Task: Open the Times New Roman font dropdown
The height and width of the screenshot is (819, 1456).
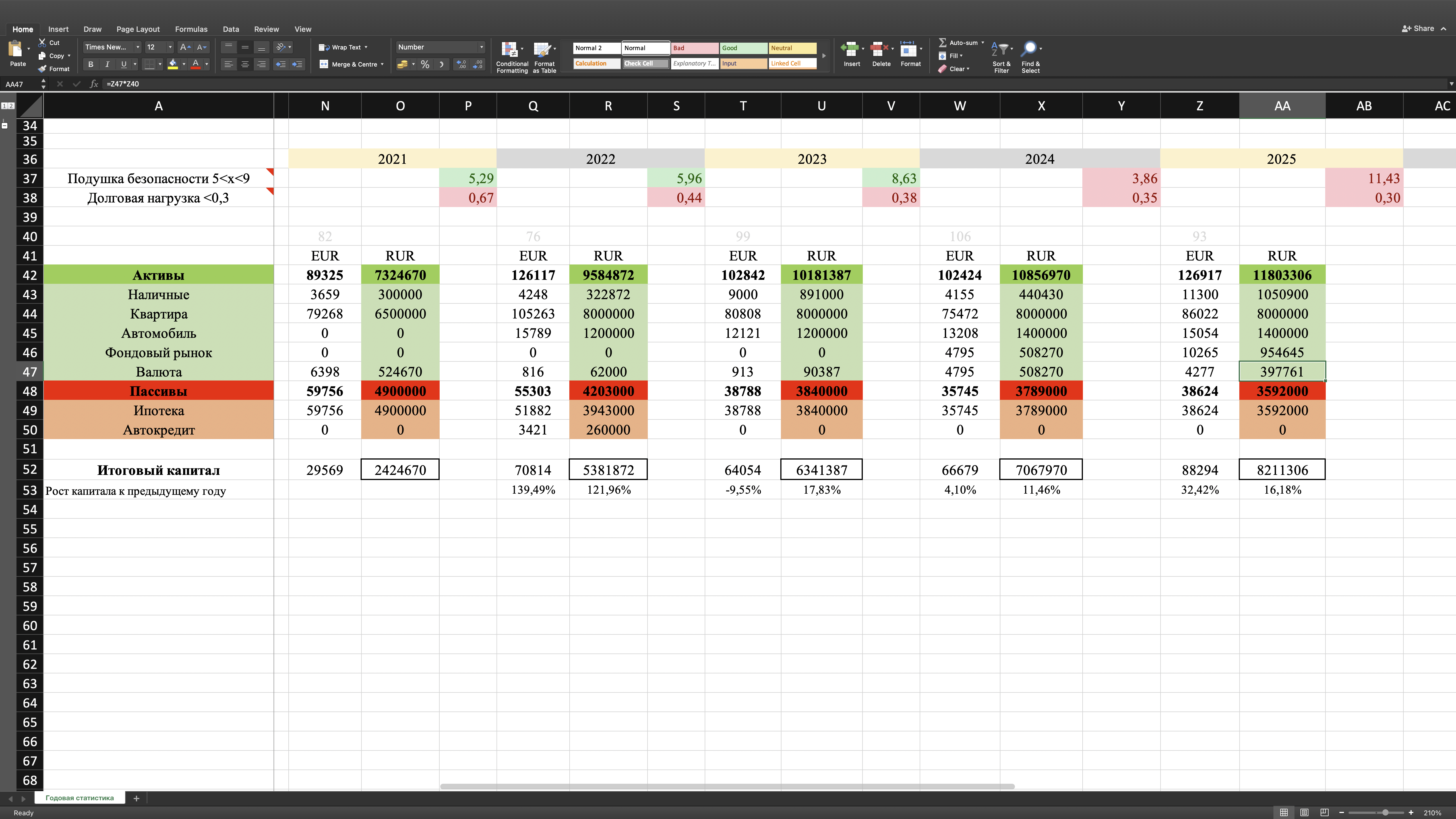Action: 137,47
